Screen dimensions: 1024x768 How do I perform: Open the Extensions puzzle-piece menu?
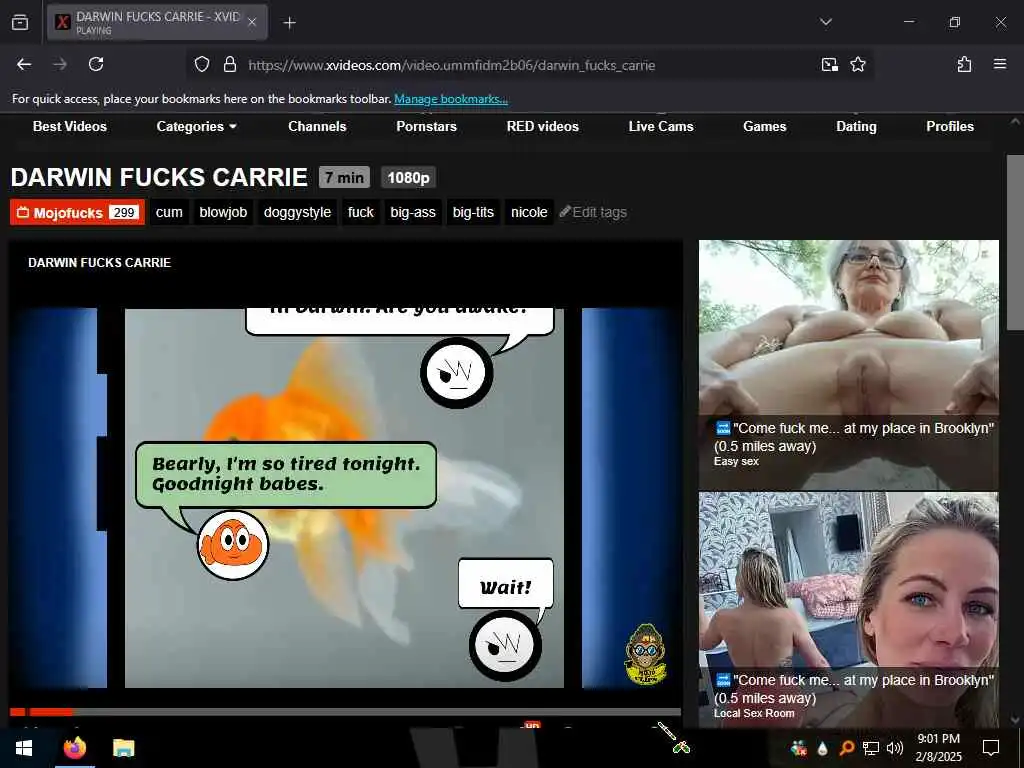tap(964, 64)
